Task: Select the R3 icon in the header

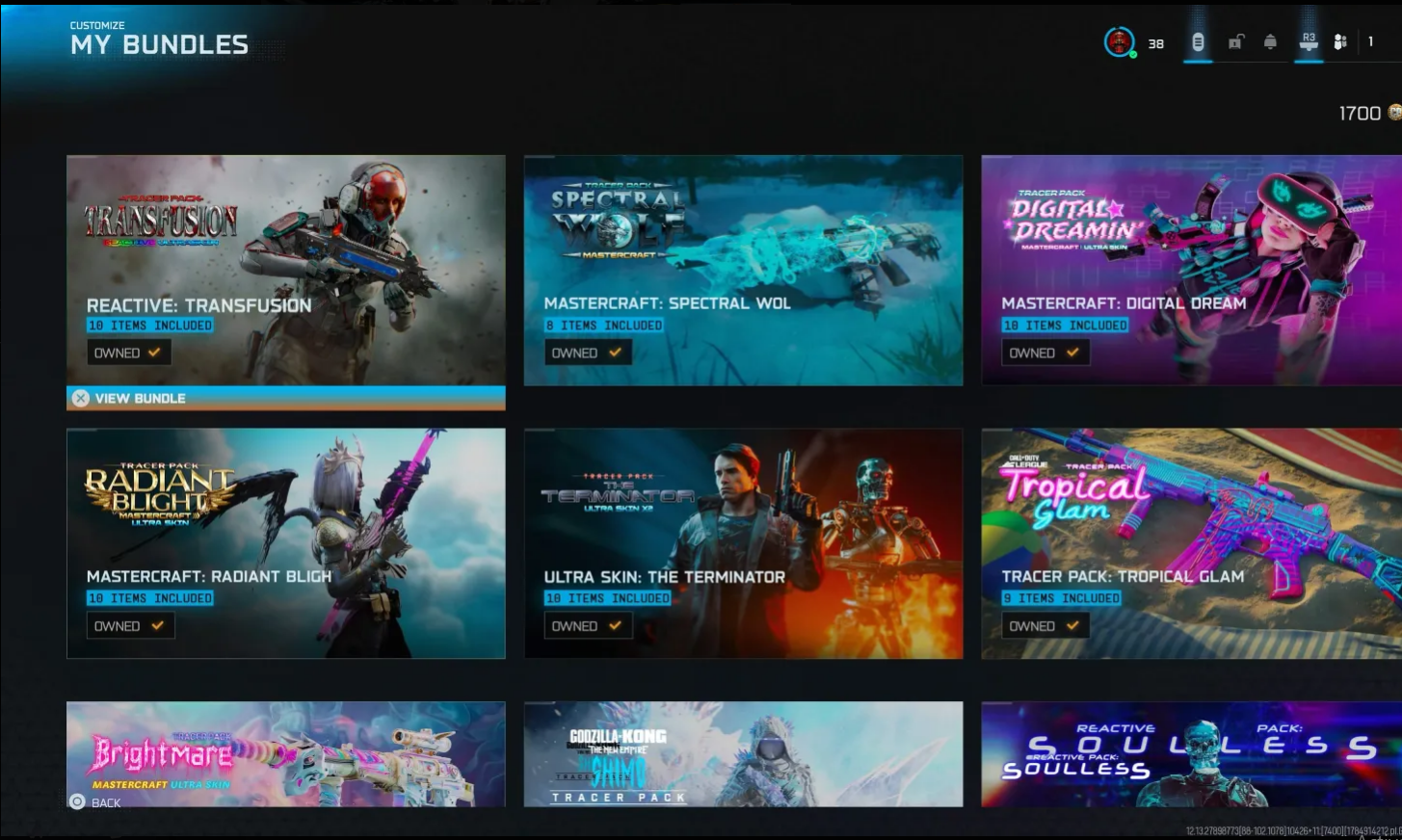Action: [1309, 41]
